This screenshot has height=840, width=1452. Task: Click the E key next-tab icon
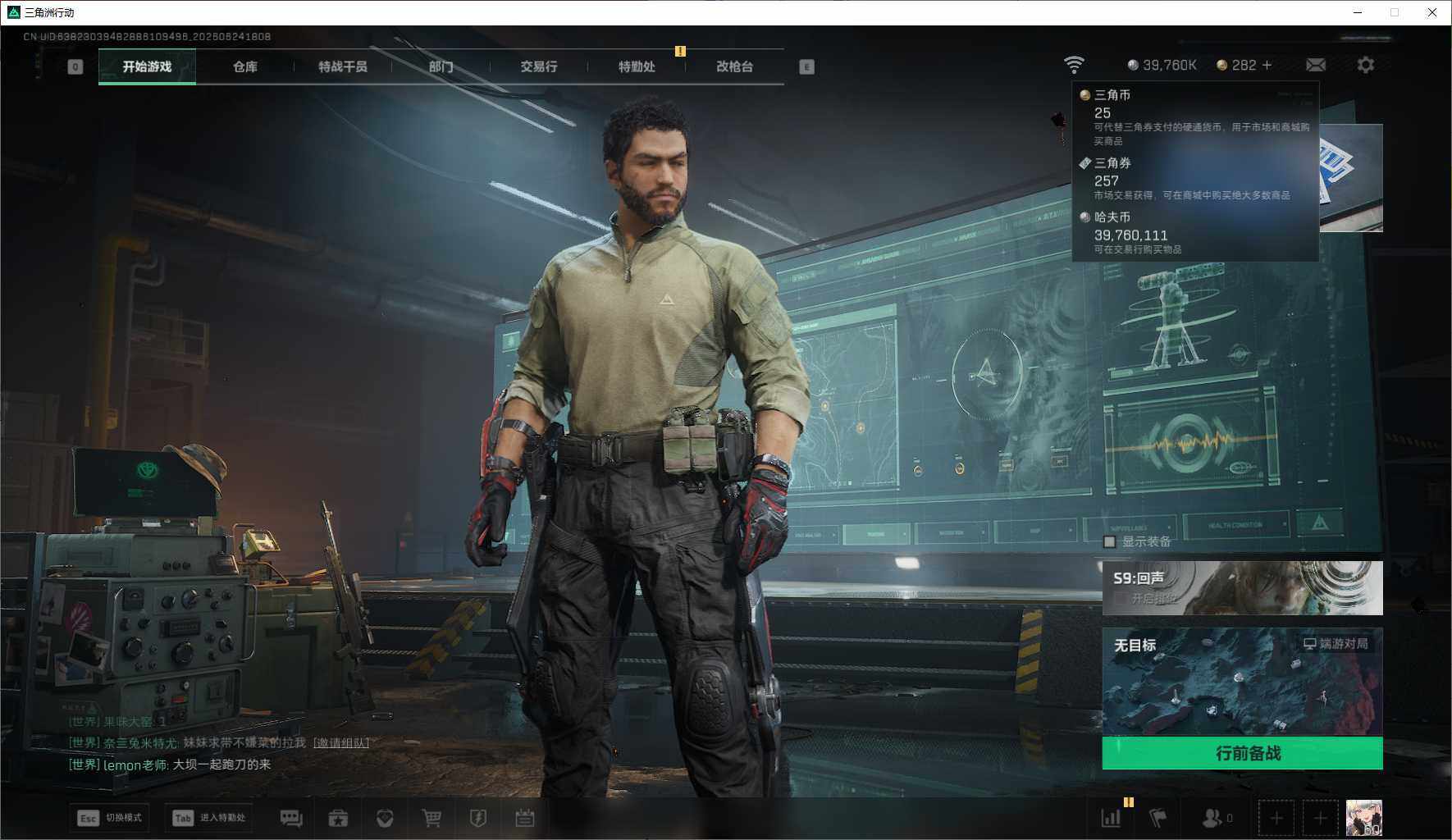(x=806, y=67)
